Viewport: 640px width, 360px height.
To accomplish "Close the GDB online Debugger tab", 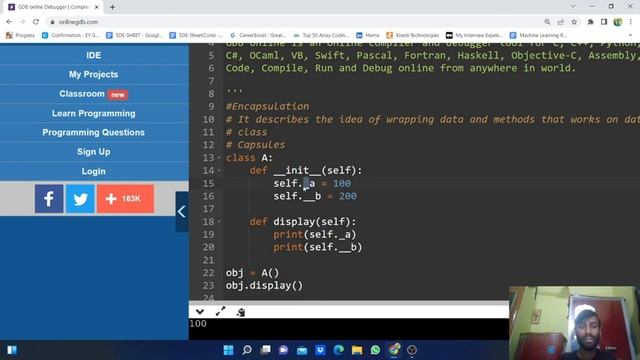I will pyautogui.click(x=97, y=7).
